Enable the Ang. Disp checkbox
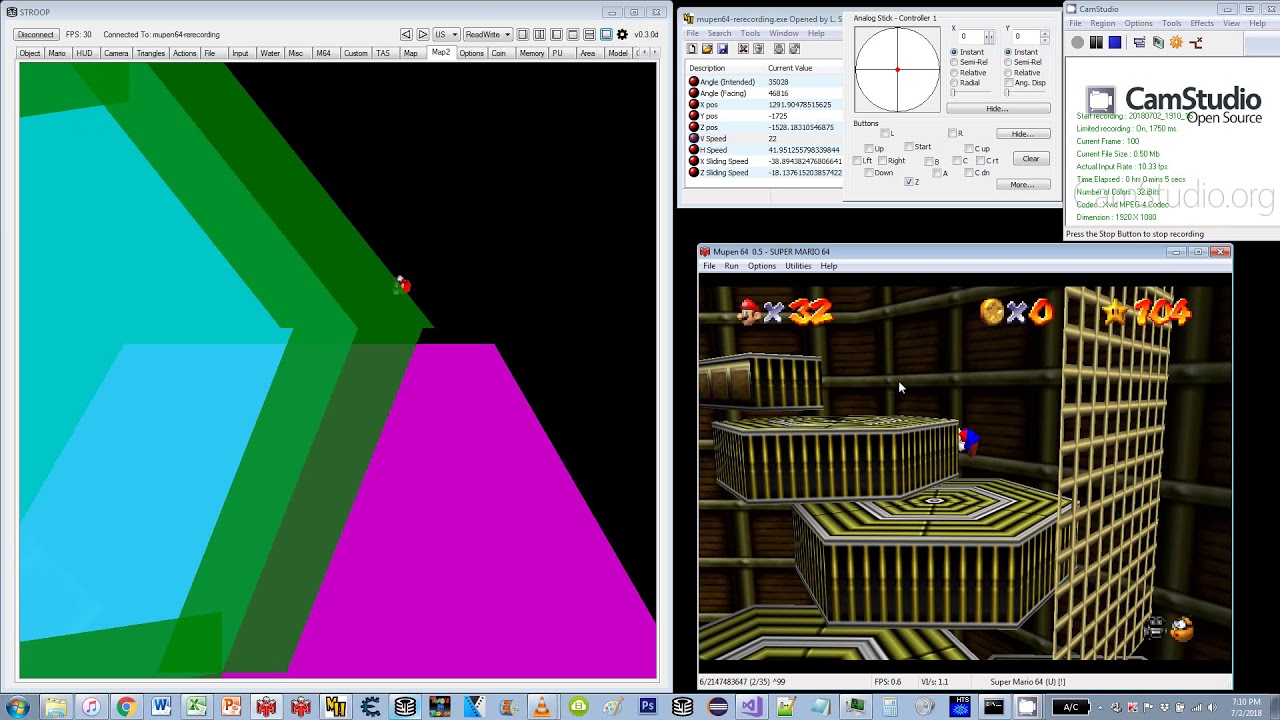This screenshot has width=1280, height=720. click(1009, 83)
